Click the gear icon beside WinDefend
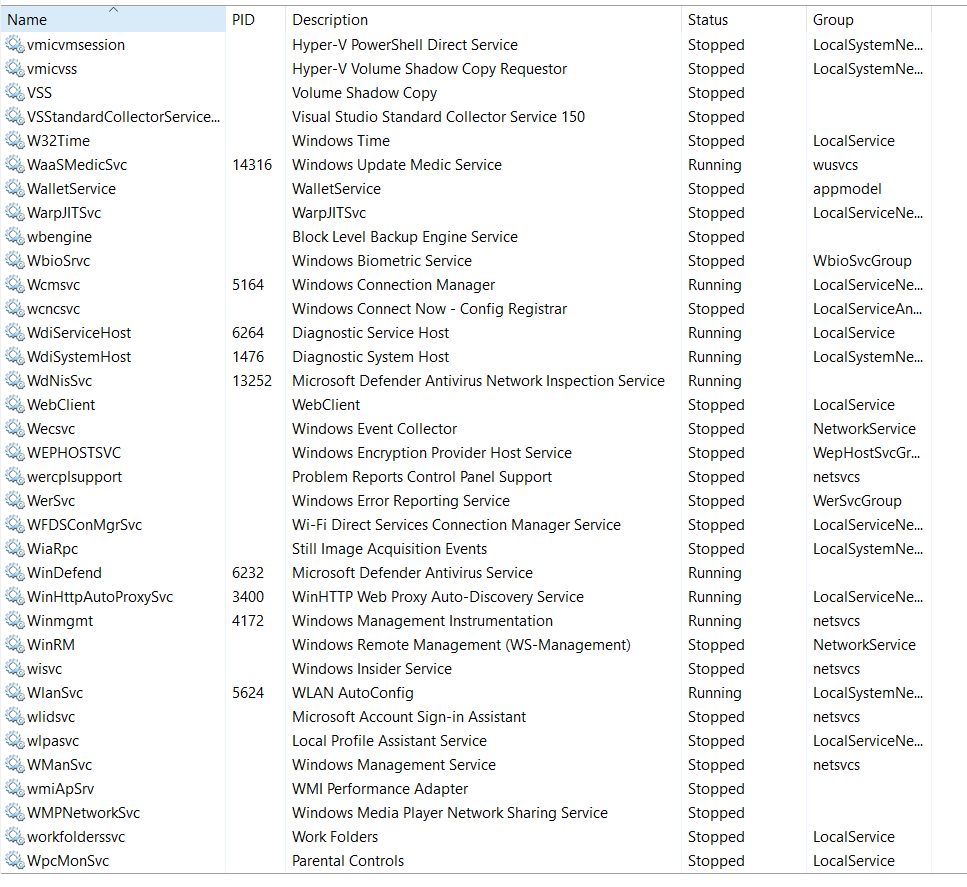This screenshot has height=887, width=967. pos(15,573)
